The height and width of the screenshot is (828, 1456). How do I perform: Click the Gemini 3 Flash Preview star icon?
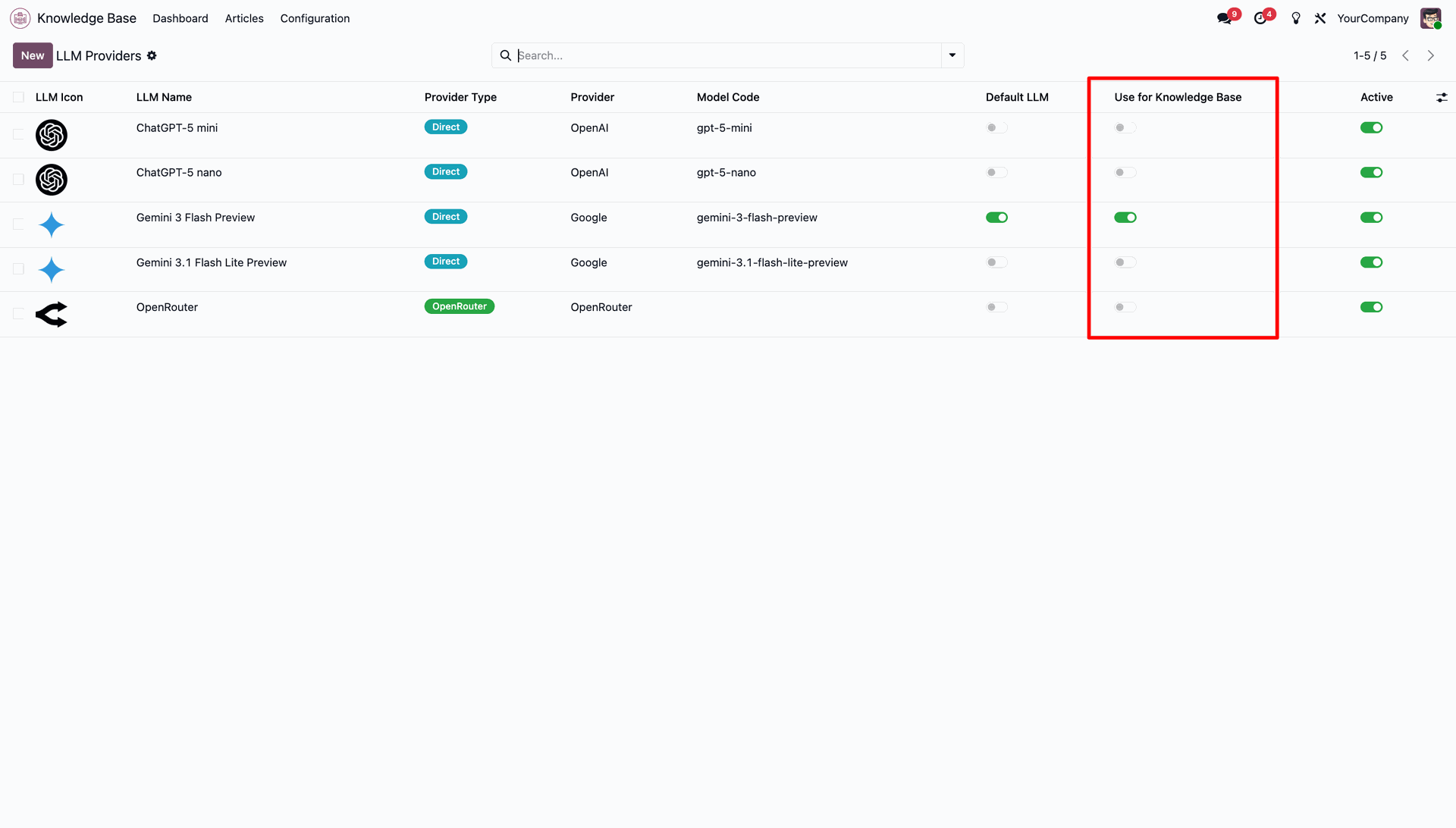(x=52, y=224)
